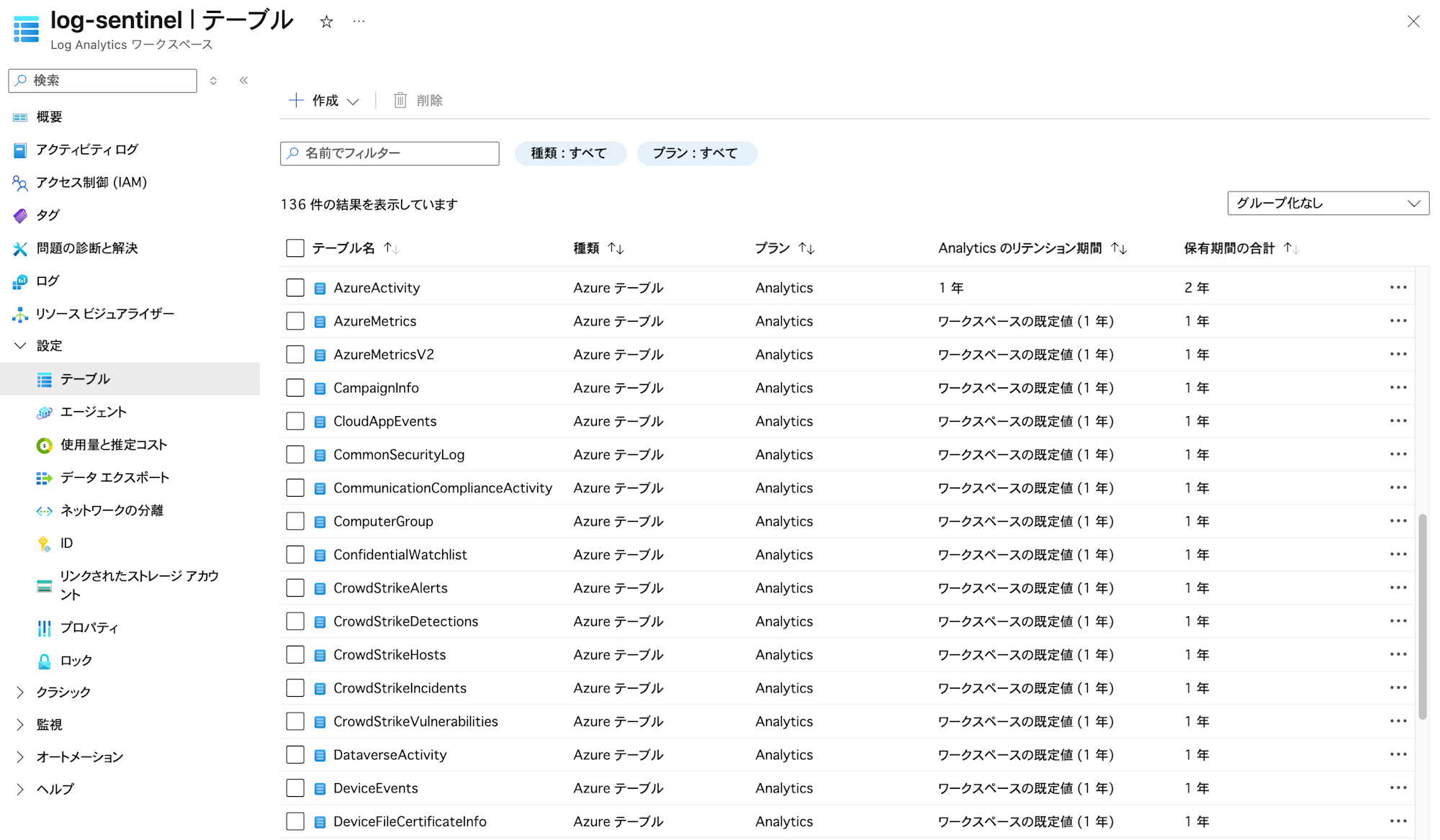This screenshot has width=1440, height=840.
Task: Check the AzureMetrics row checkbox
Action: tap(295, 321)
